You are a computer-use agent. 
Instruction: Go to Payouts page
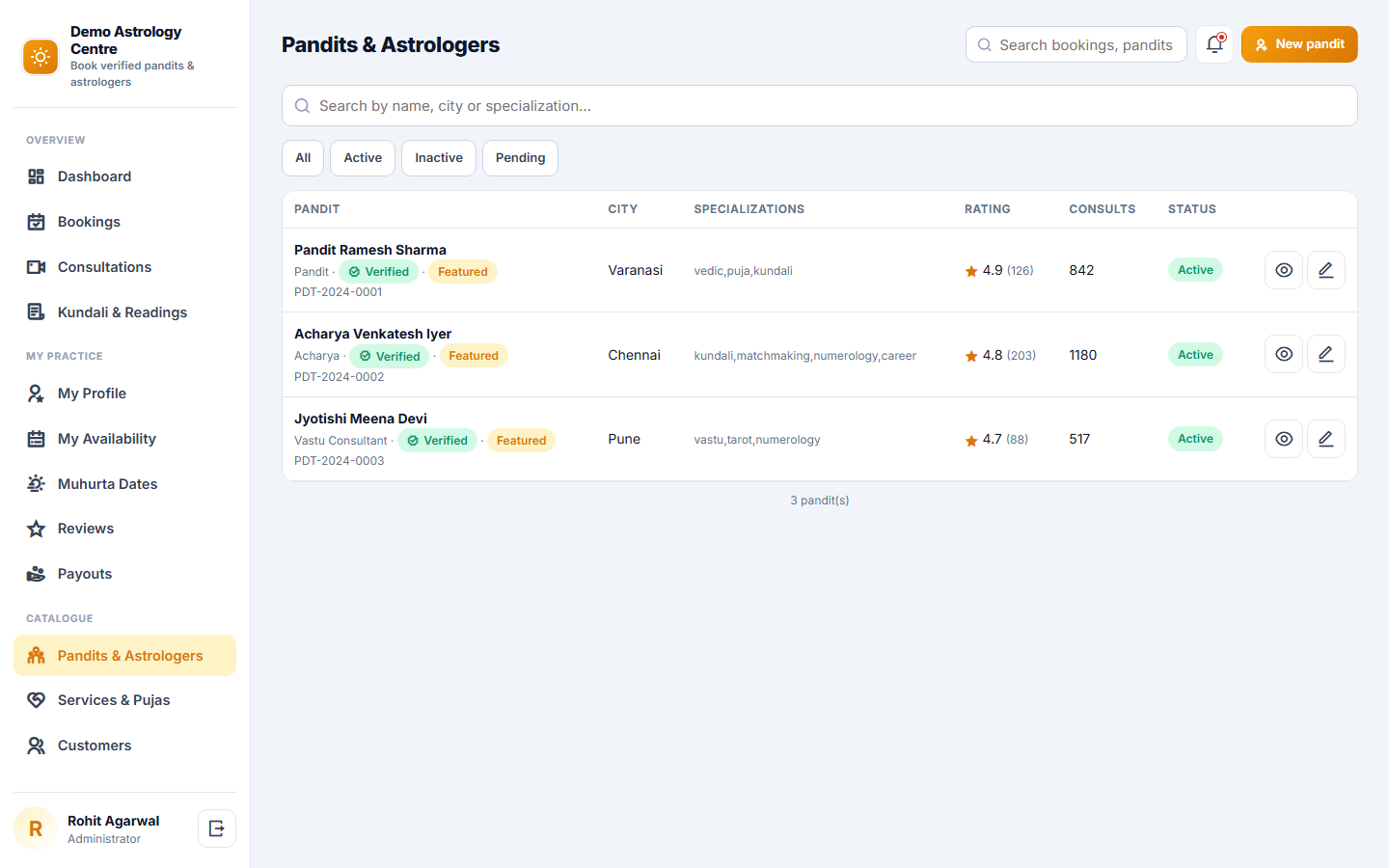[125, 574]
